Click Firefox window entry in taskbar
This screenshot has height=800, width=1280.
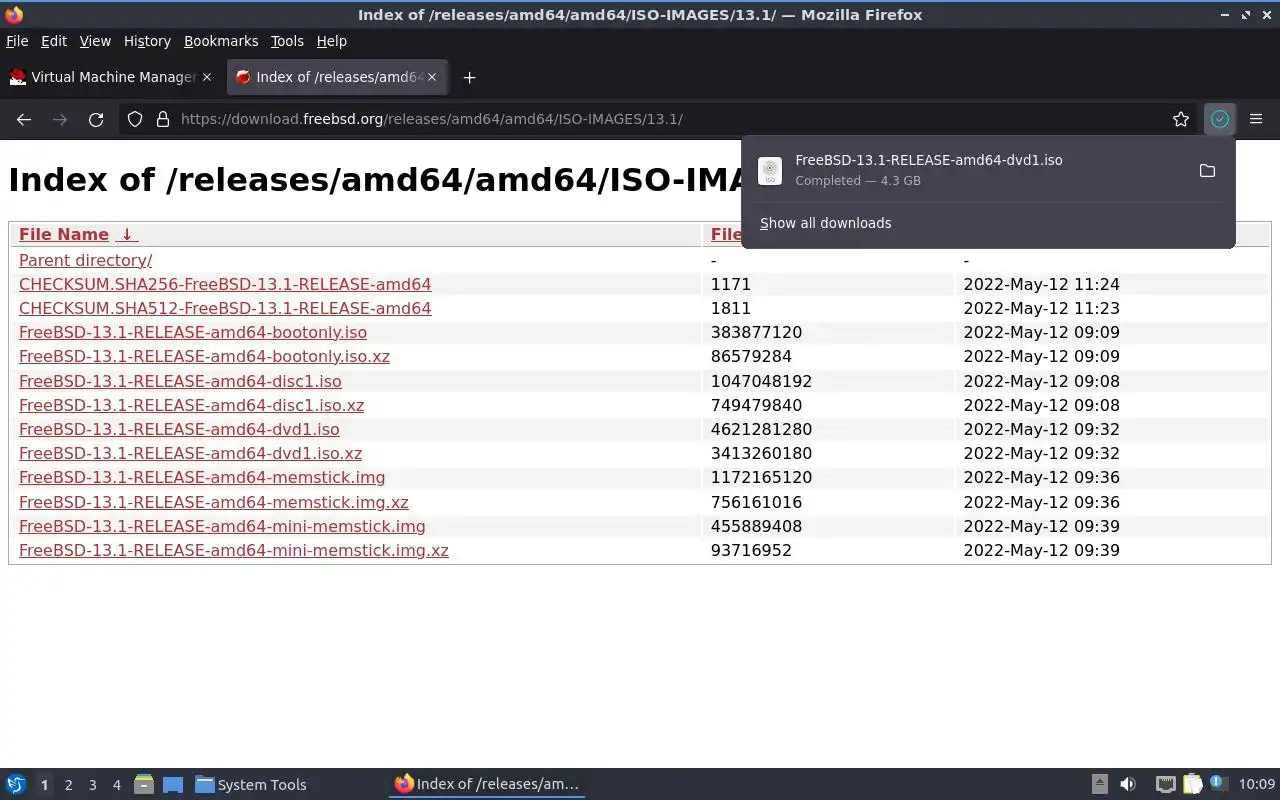(487, 785)
